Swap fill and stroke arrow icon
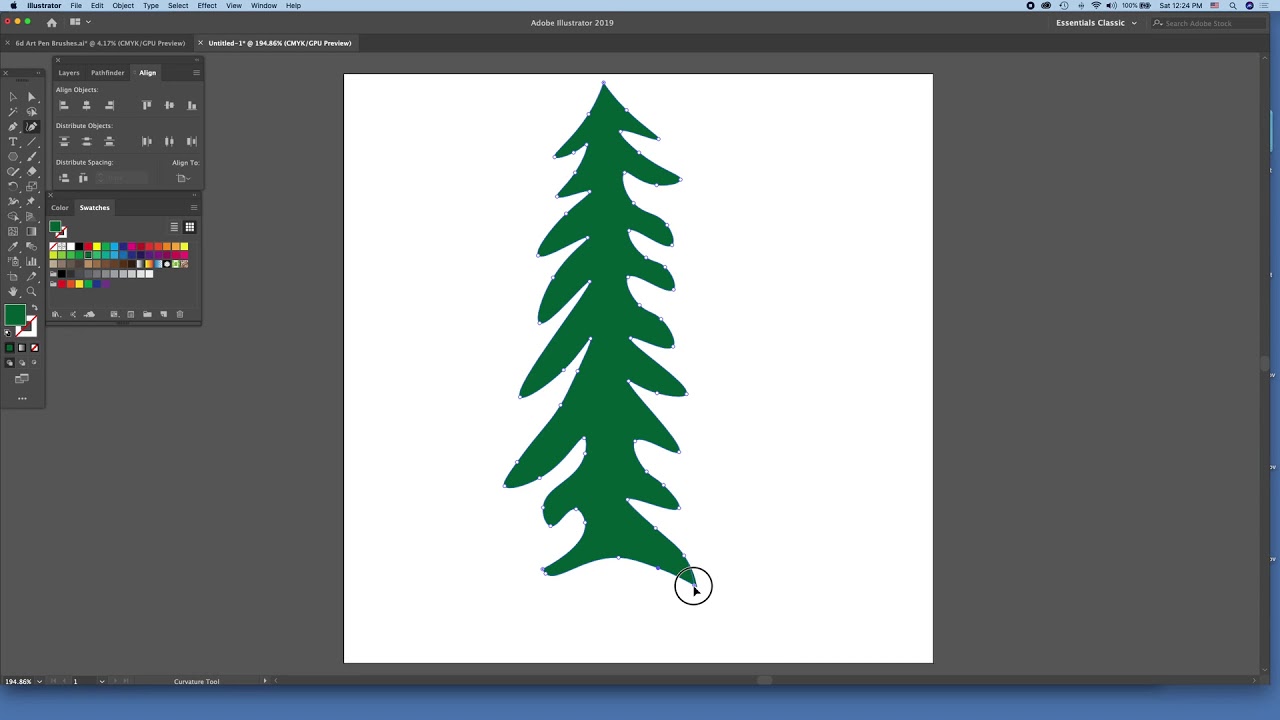This screenshot has height=720, width=1280. (35, 307)
